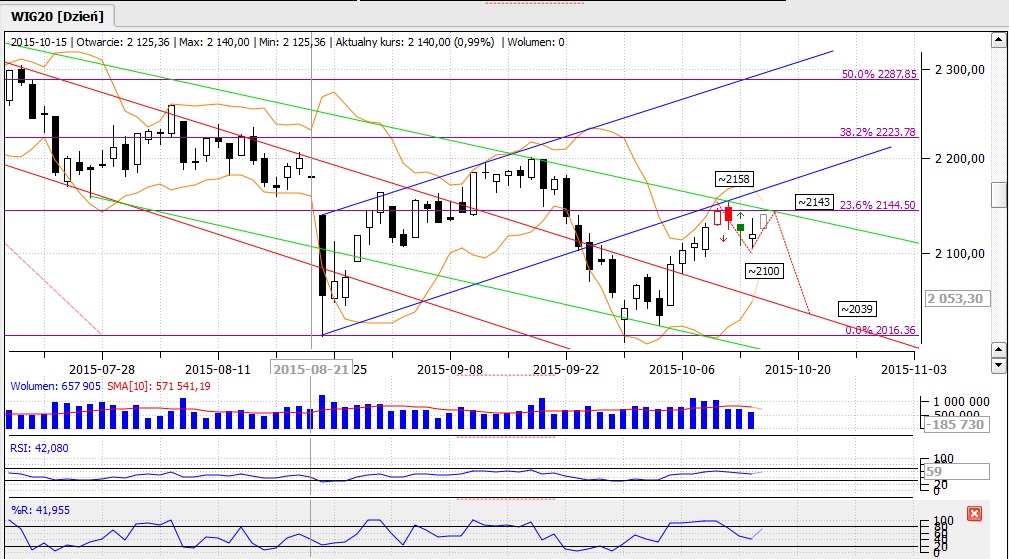Click the RSI cursor value box 59

point(956,472)
